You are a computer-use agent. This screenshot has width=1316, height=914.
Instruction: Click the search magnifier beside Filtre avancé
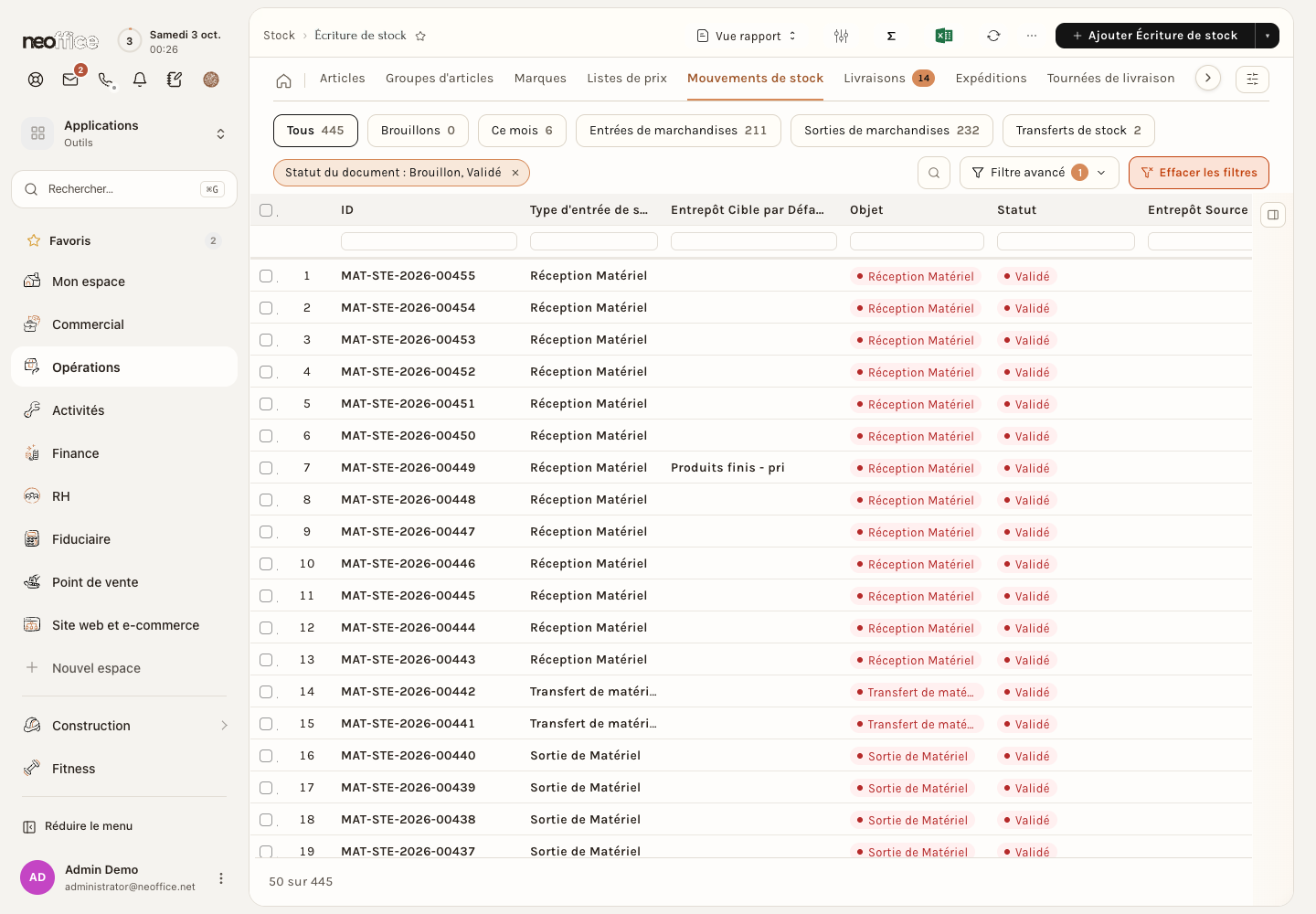[934, 173]
